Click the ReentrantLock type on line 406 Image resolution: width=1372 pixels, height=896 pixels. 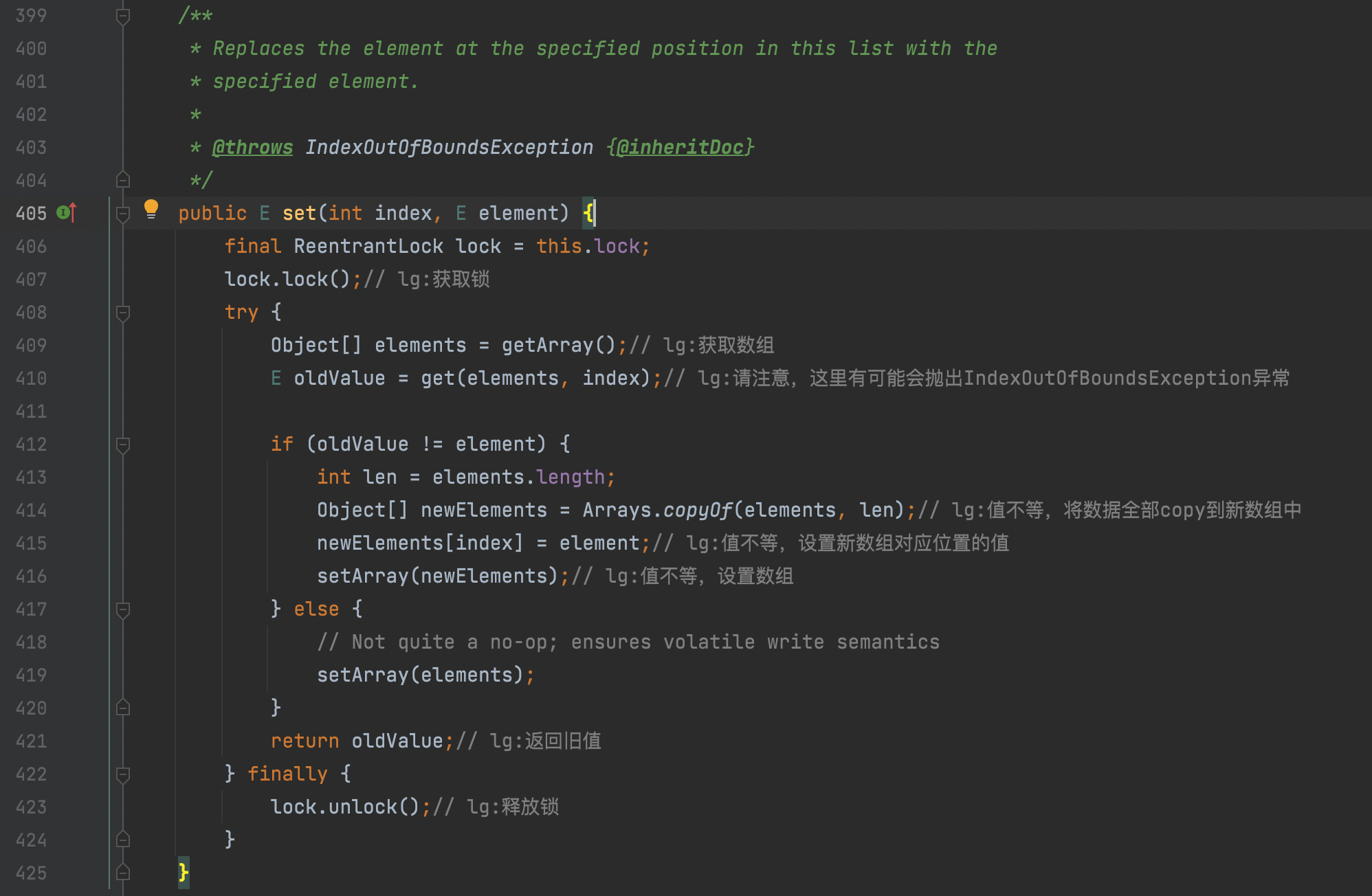click(x=370, y=246)
